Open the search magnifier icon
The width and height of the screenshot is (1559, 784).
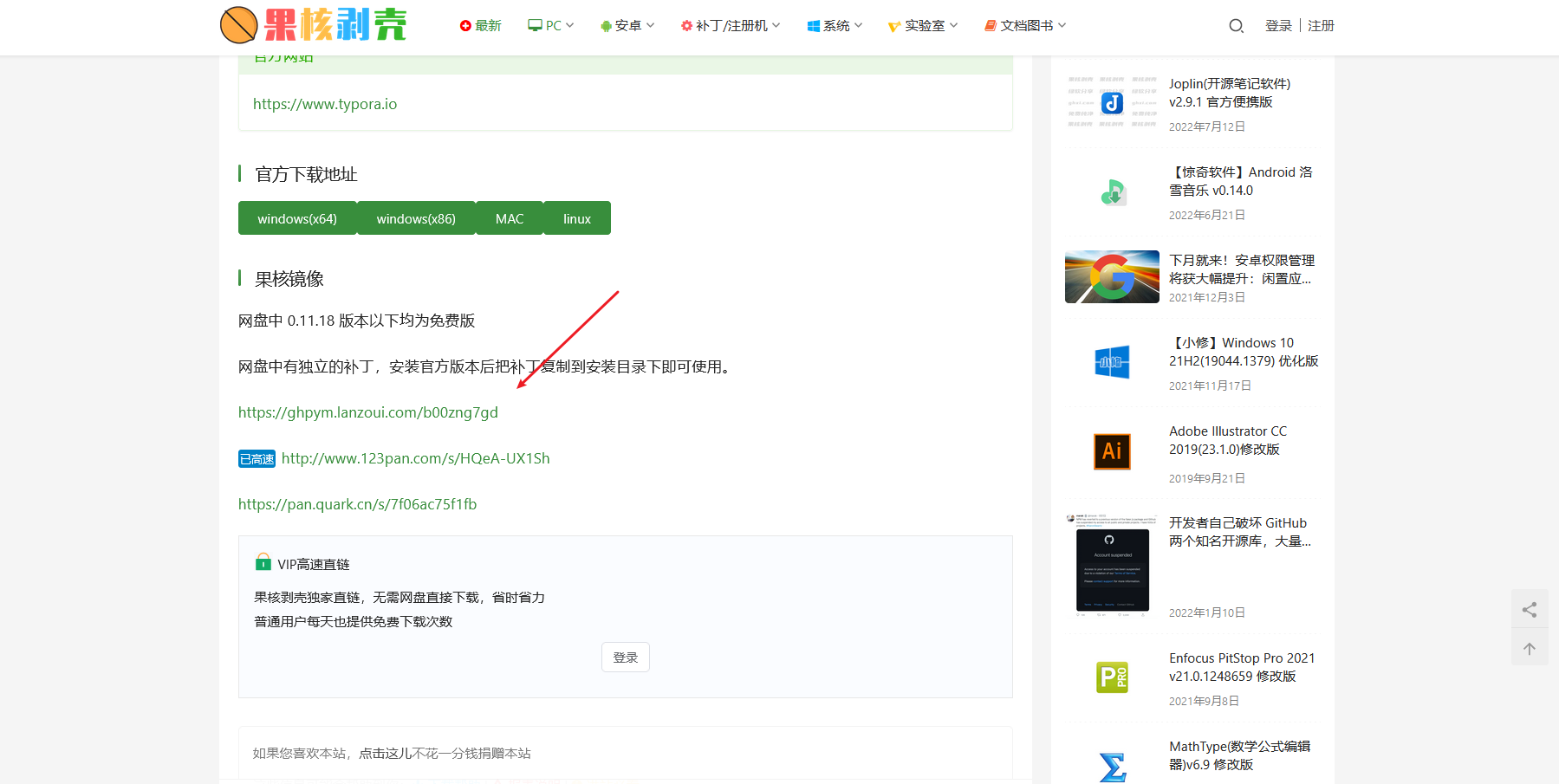click(x=1237, y=26)
